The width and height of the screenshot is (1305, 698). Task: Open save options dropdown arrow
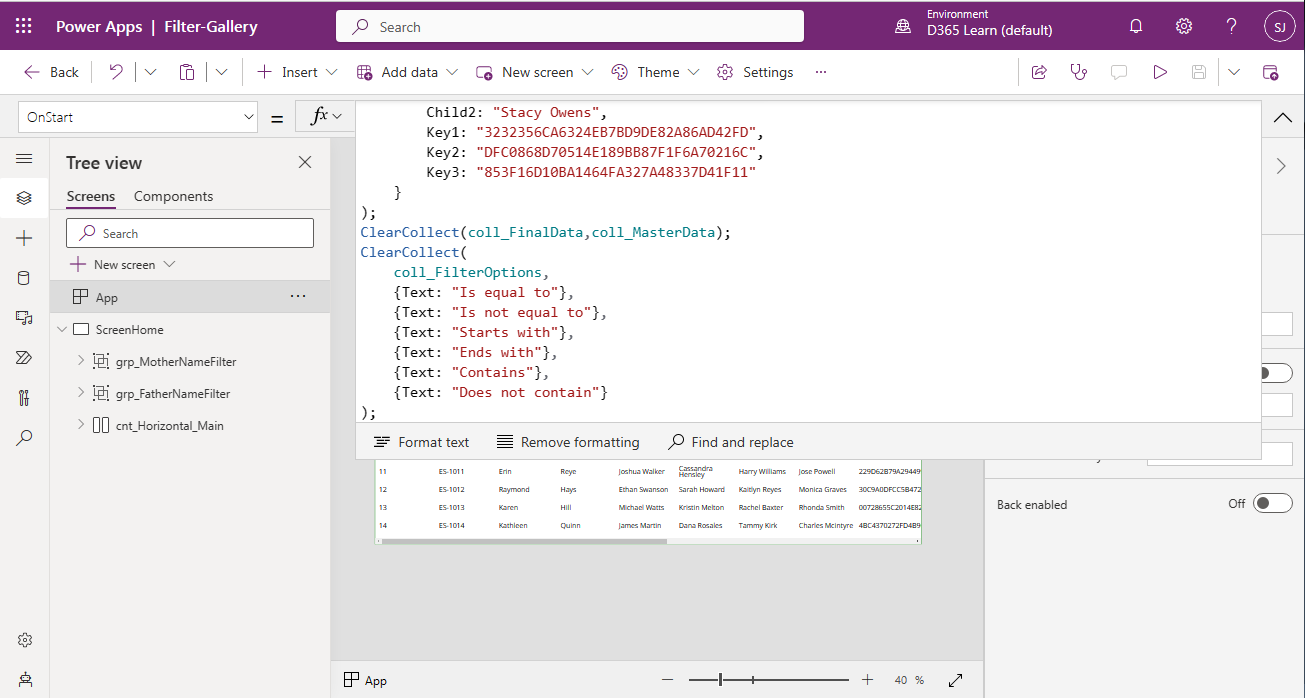pos(1234,72)
